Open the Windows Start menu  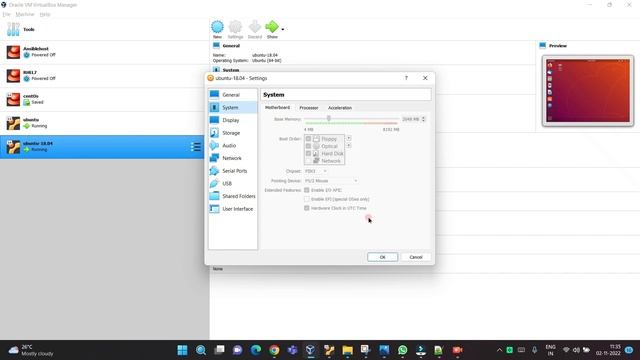tap(182, 350)
